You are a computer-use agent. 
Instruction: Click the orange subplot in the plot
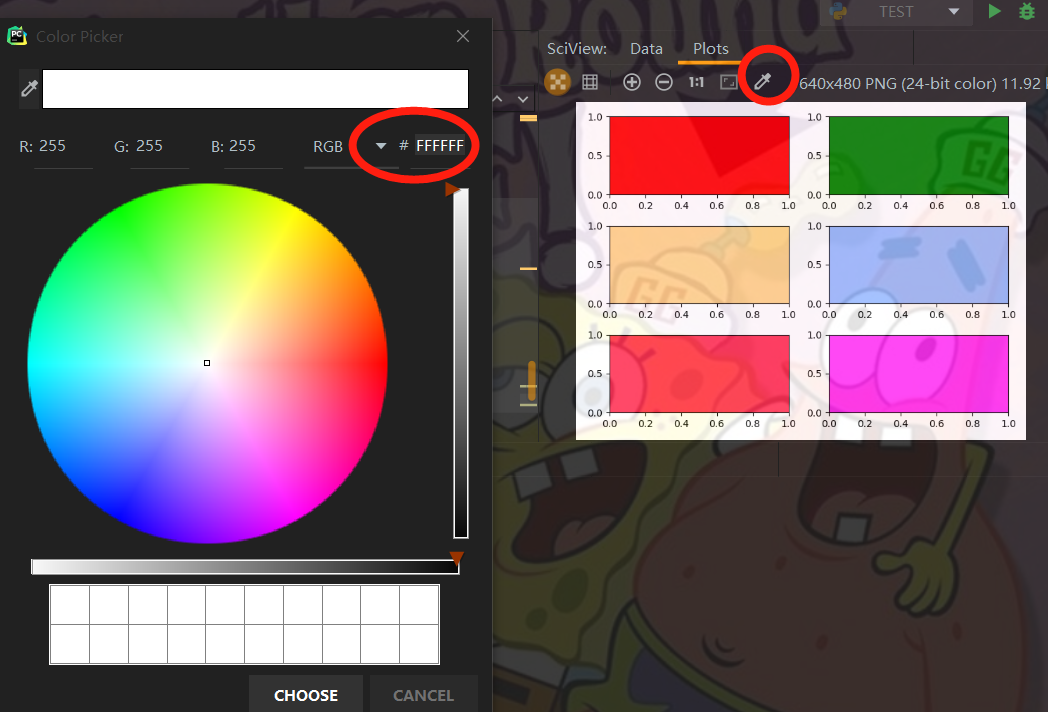pyautogui.click(x=699, y=265)
